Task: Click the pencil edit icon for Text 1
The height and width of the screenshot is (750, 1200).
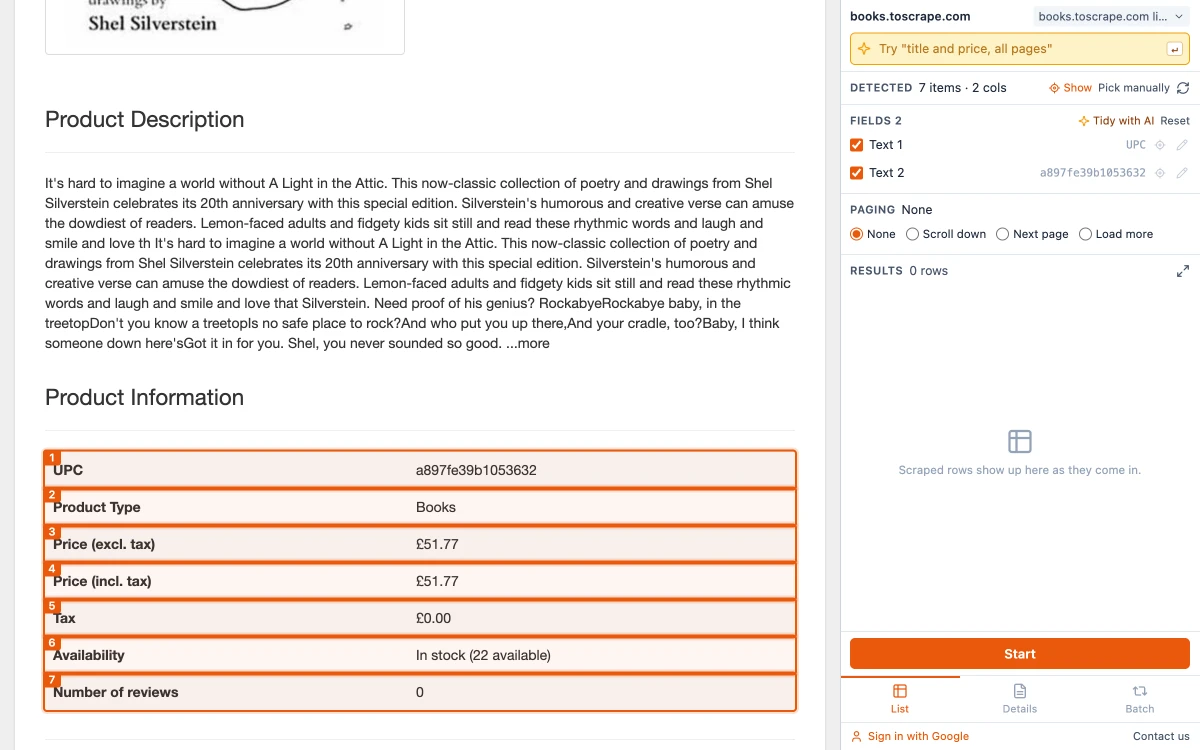Action: tap(1182, 145)
